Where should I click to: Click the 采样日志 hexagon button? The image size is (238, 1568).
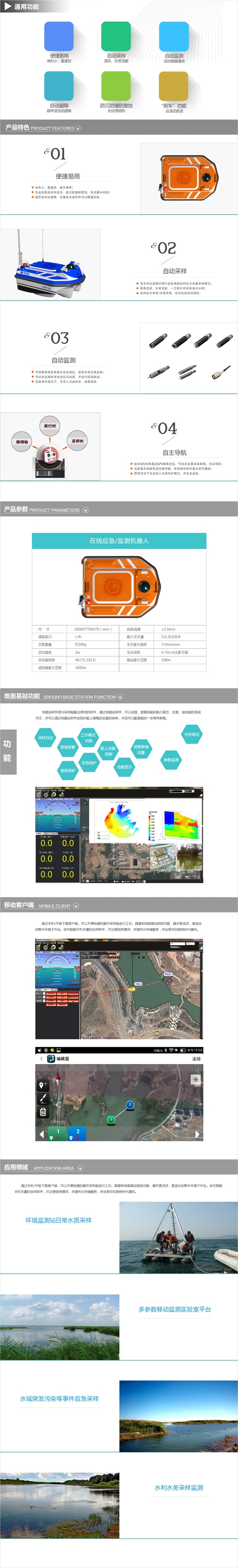pos(46,737)
